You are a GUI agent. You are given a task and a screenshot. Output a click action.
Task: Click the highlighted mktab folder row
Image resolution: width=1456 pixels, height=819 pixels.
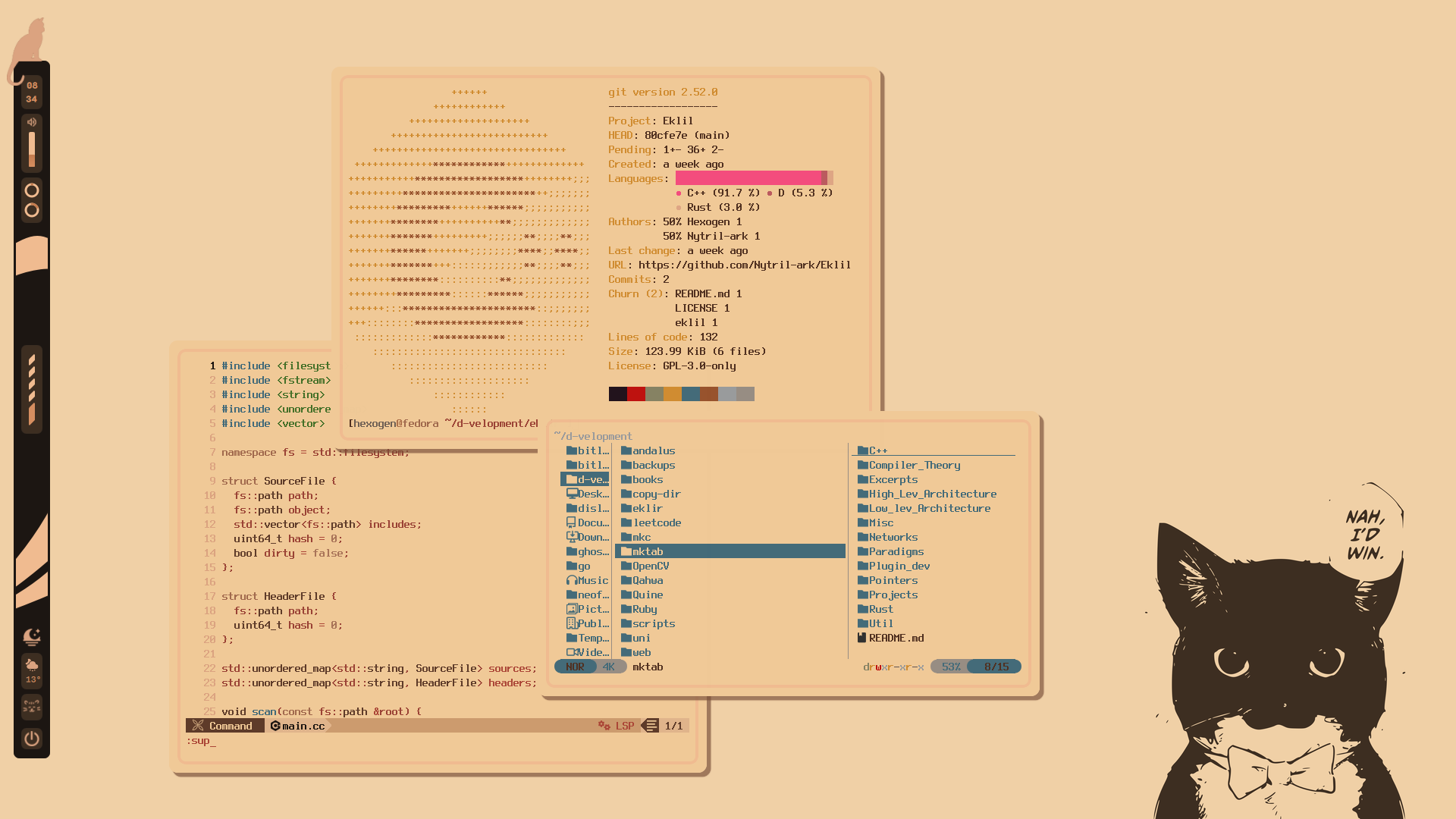click(x=730, y=551)
